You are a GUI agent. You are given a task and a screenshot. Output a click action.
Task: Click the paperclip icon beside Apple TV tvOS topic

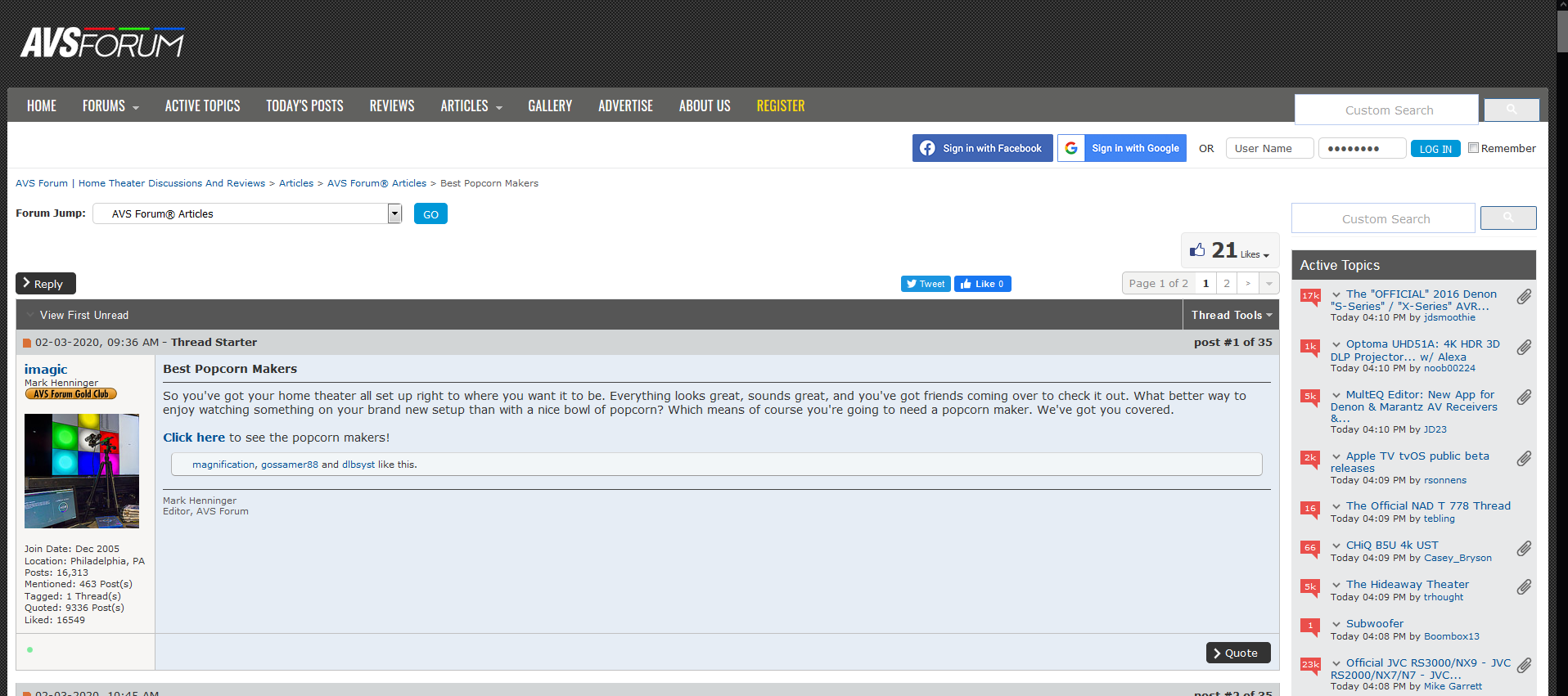(1524, 459)
